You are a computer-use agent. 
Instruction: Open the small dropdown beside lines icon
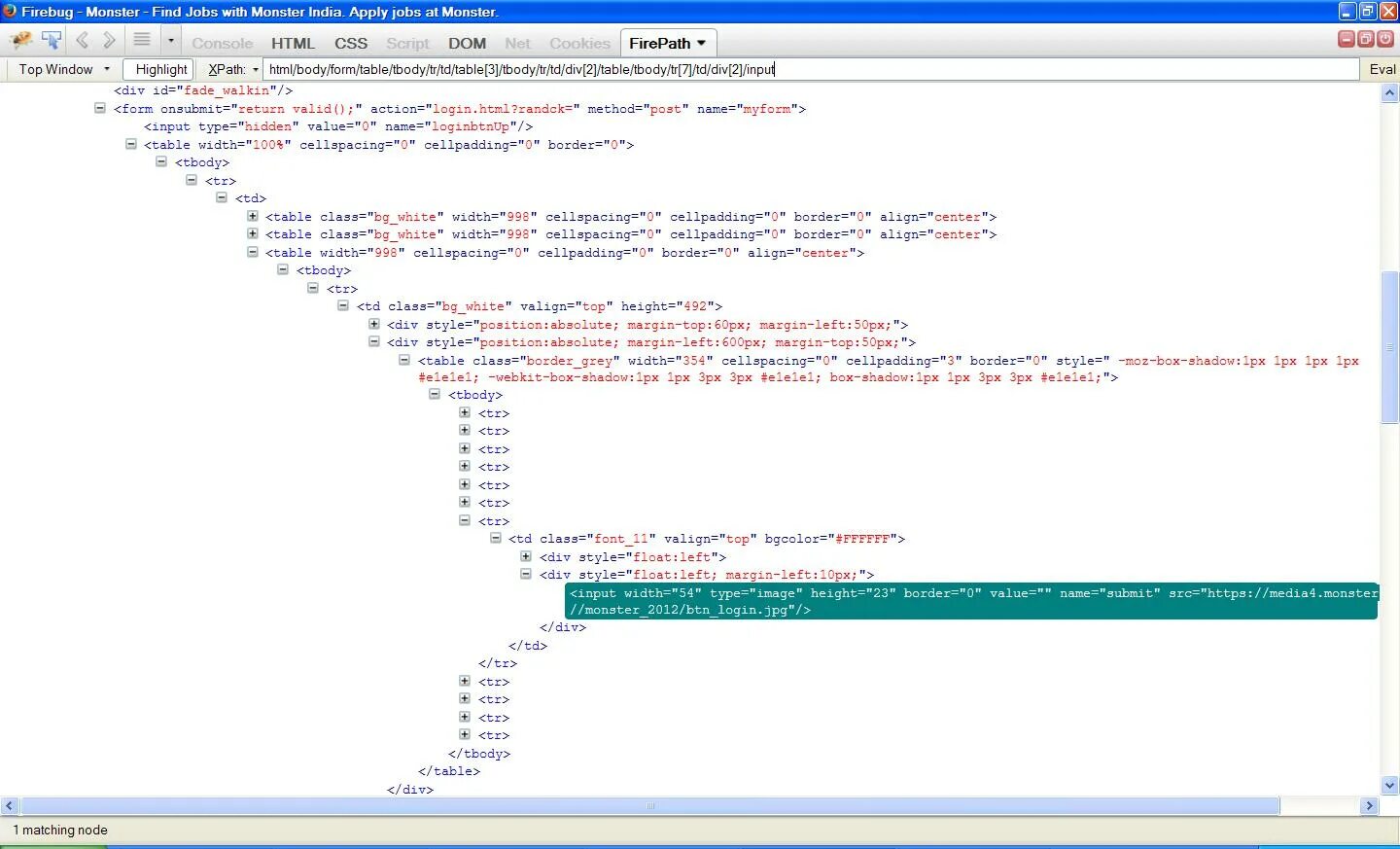171,41
